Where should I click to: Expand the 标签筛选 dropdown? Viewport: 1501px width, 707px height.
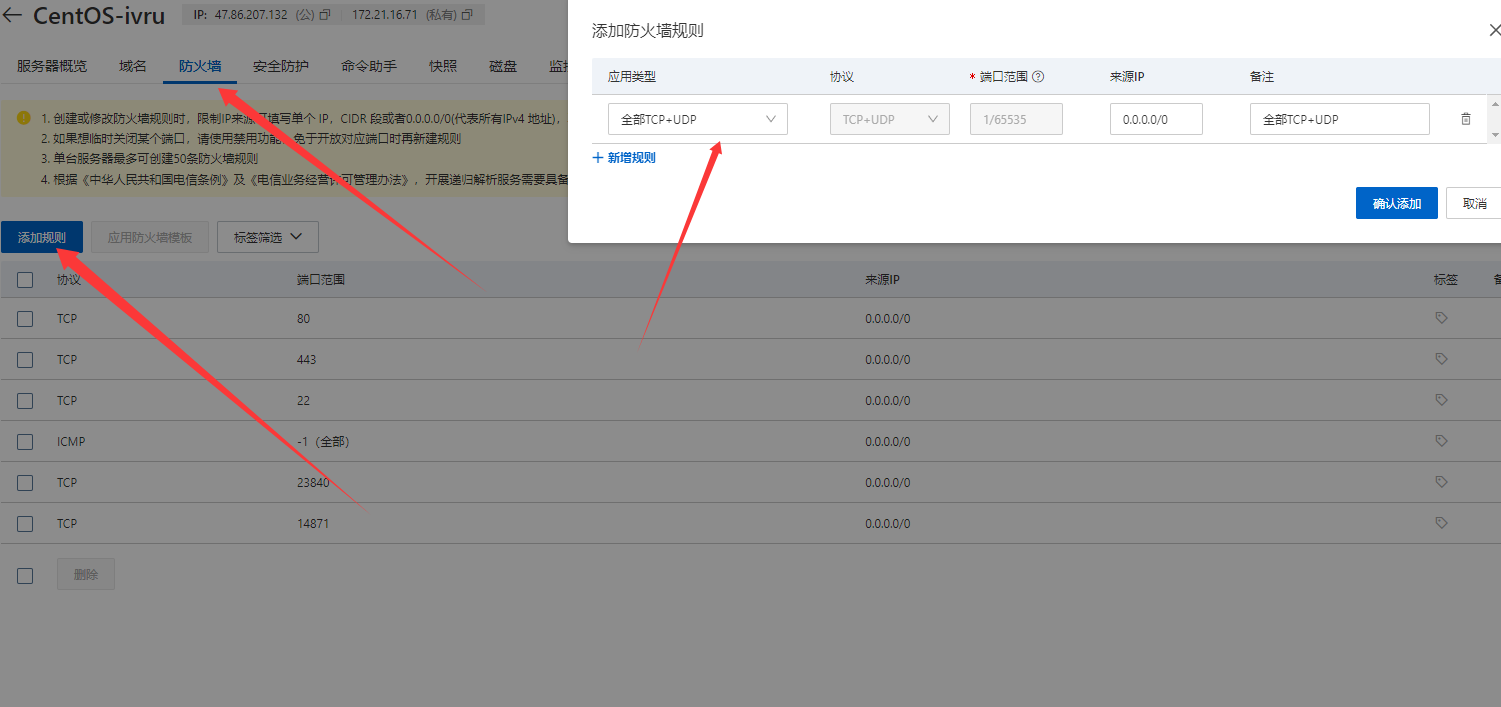click(267, 237)
